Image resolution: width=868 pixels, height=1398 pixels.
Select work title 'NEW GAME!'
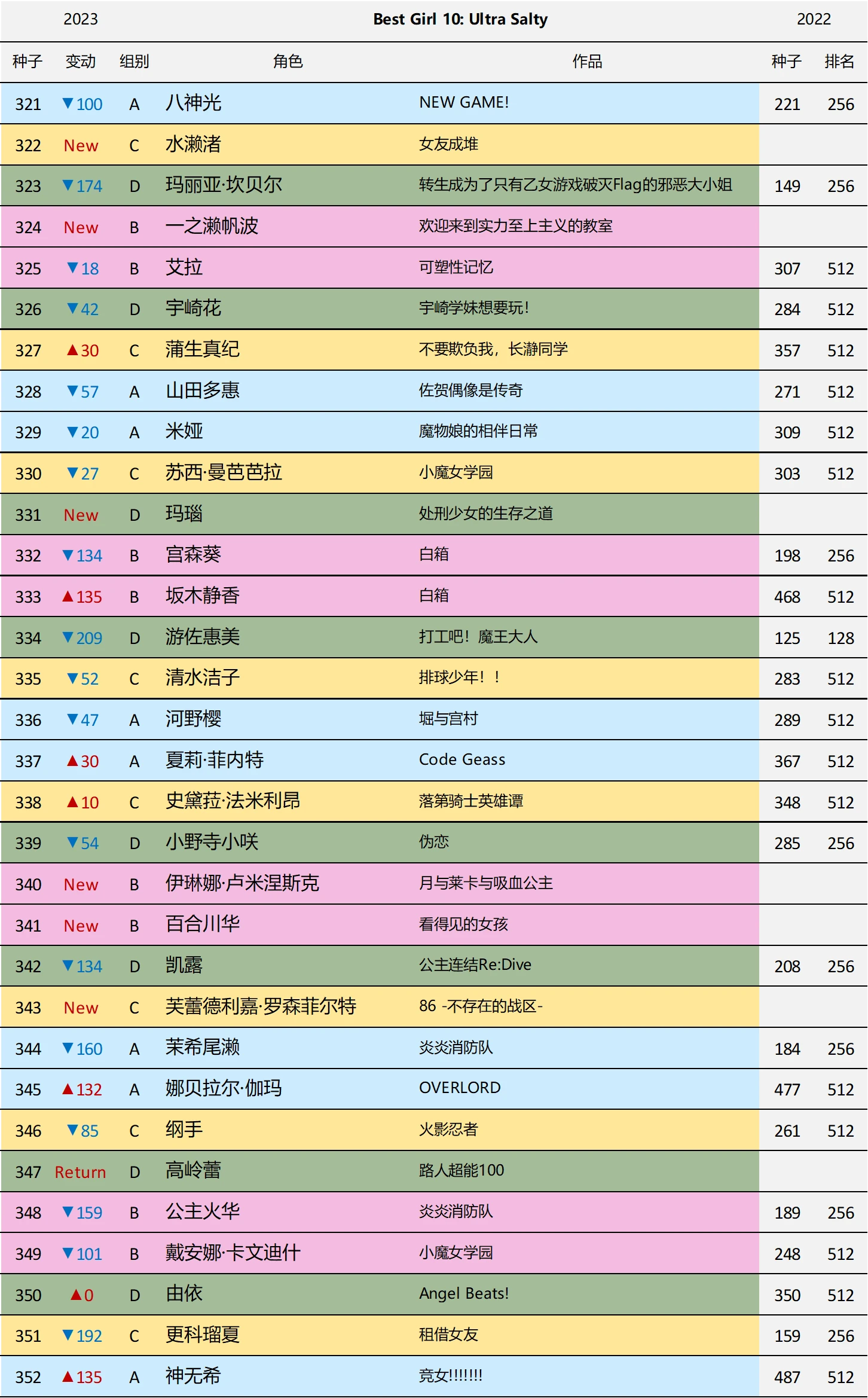[464, 103]
